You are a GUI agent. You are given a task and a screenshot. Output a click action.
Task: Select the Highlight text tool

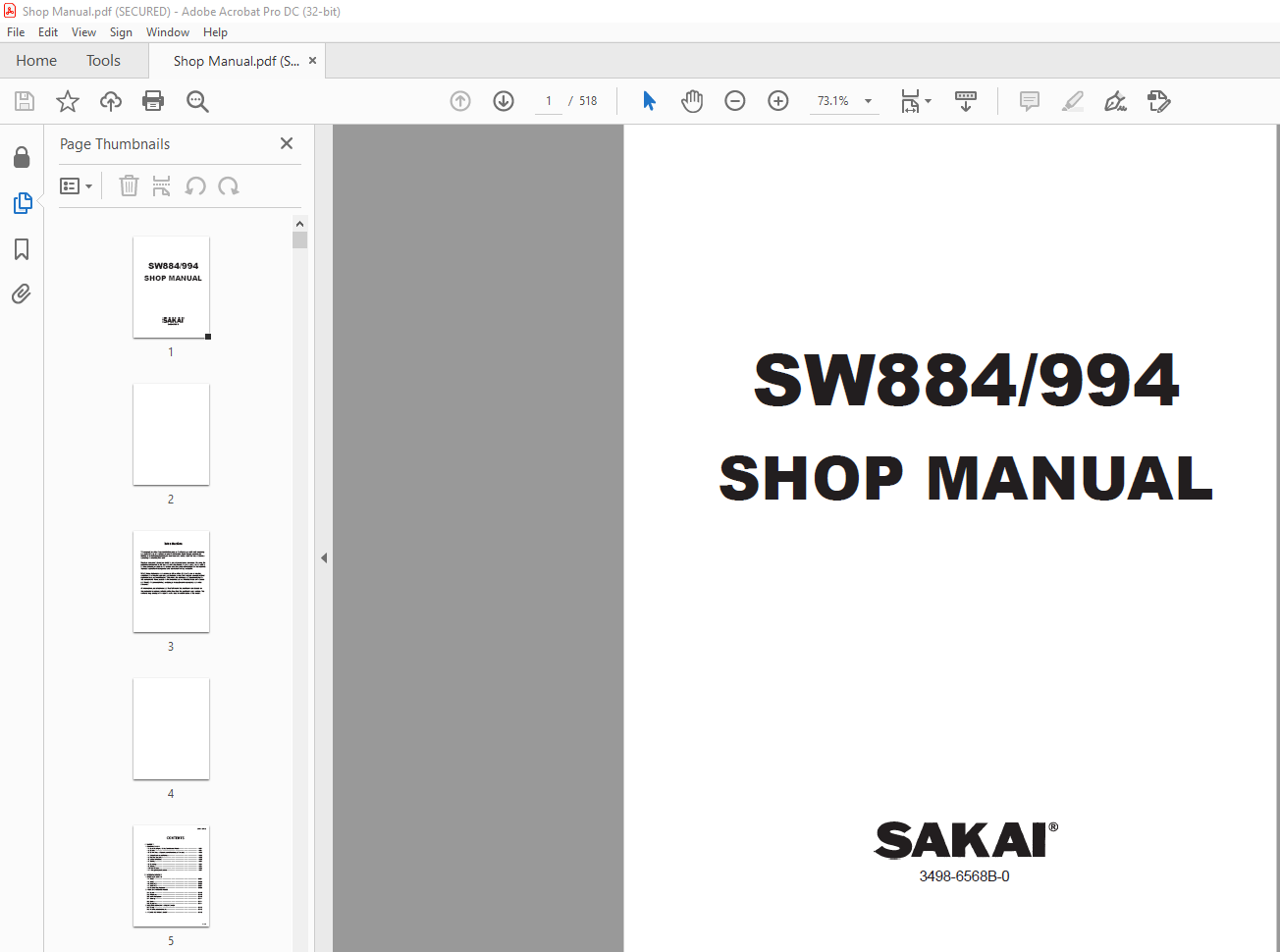(1073, 101)
